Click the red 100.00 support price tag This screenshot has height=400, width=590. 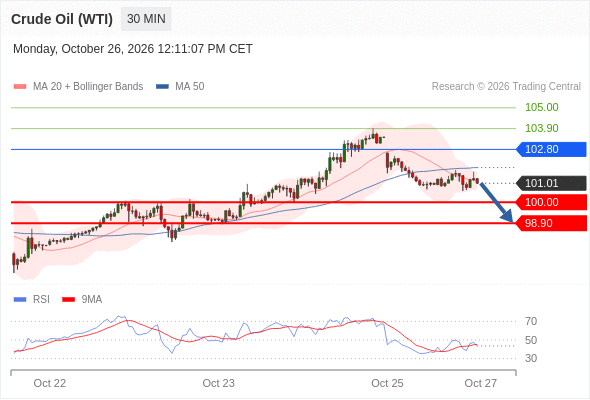(551, 202)
